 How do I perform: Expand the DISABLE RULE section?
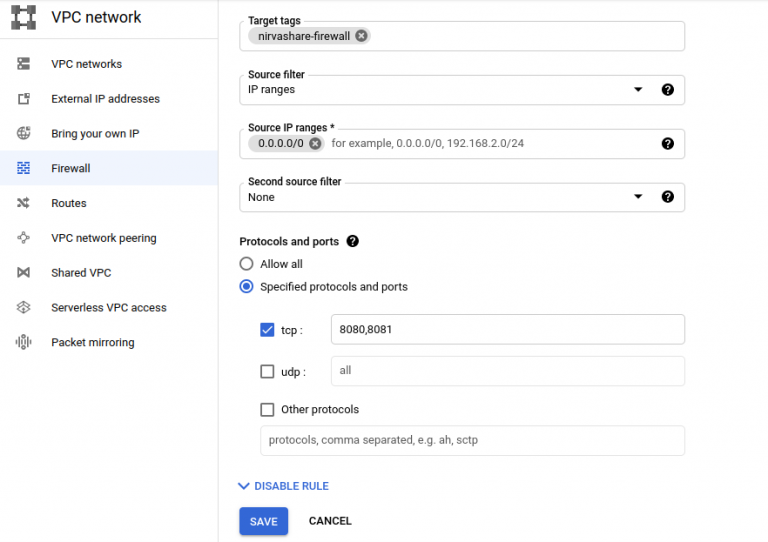pos(284,486)
